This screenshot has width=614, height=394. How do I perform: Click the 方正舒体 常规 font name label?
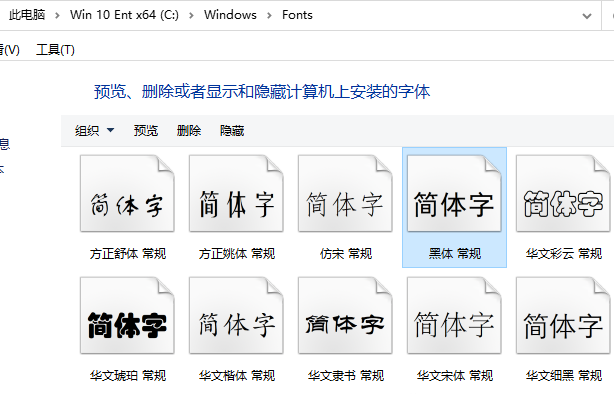[x=128, y=254]
